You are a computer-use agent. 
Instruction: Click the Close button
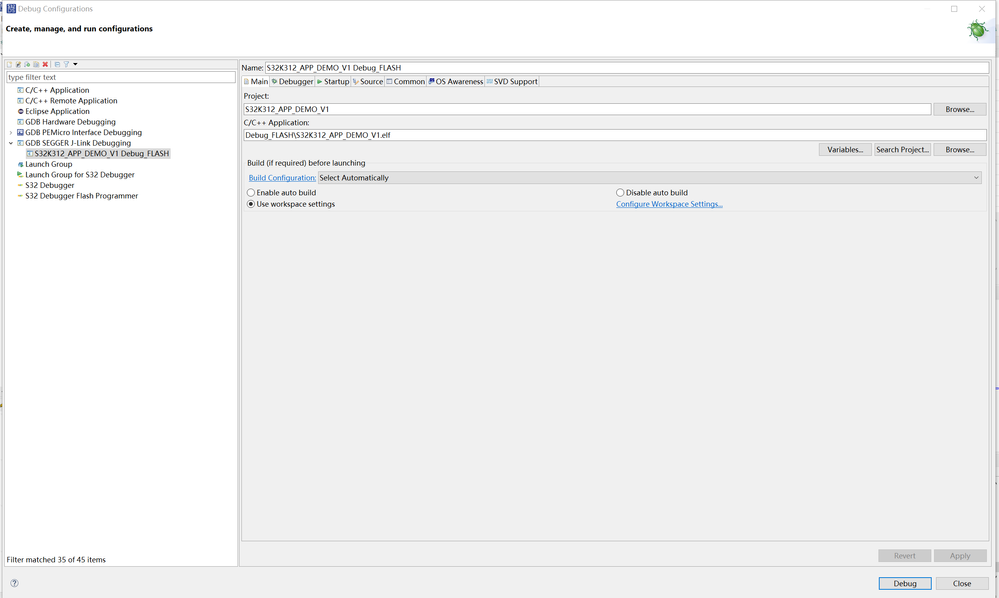point(962,583)
